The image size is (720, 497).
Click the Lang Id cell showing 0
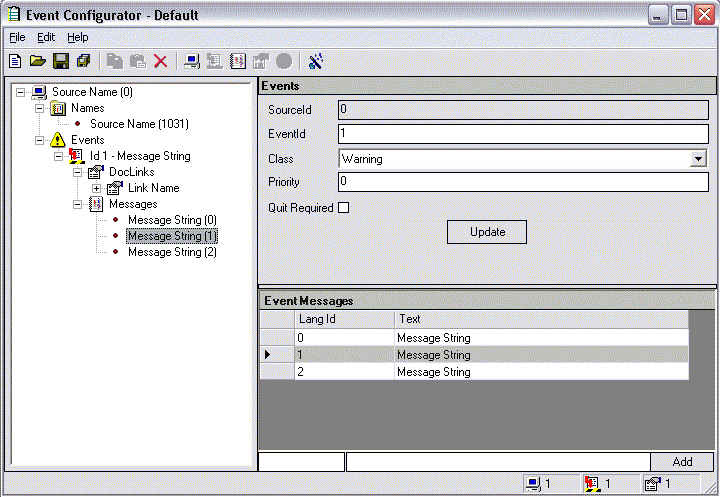coord(344,338)
